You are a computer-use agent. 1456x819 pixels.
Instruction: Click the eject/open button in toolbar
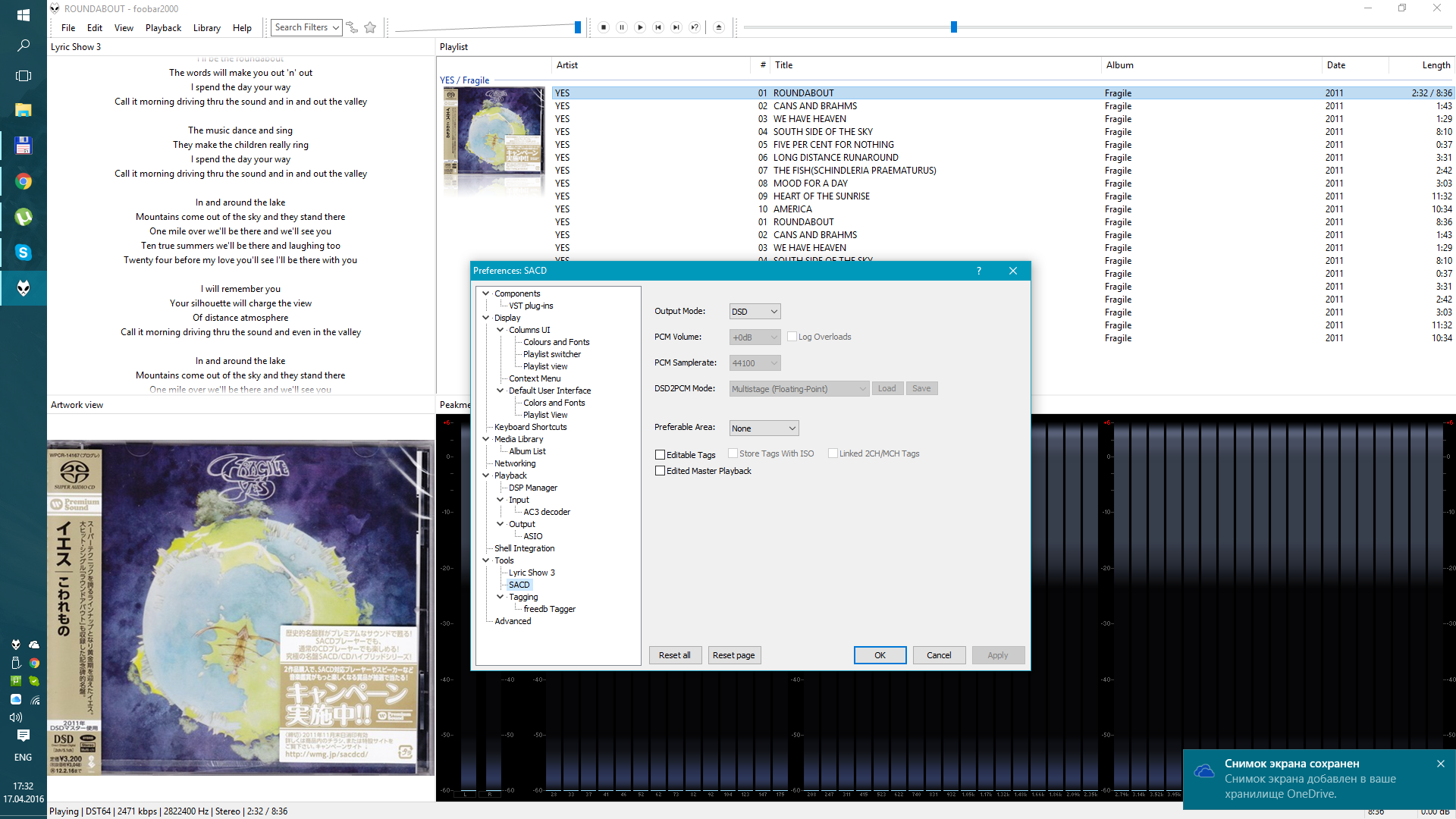[719, 27]
